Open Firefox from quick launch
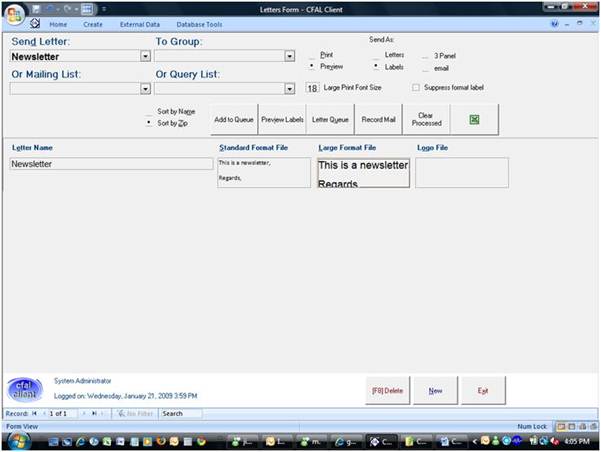 tap(161, 442)
